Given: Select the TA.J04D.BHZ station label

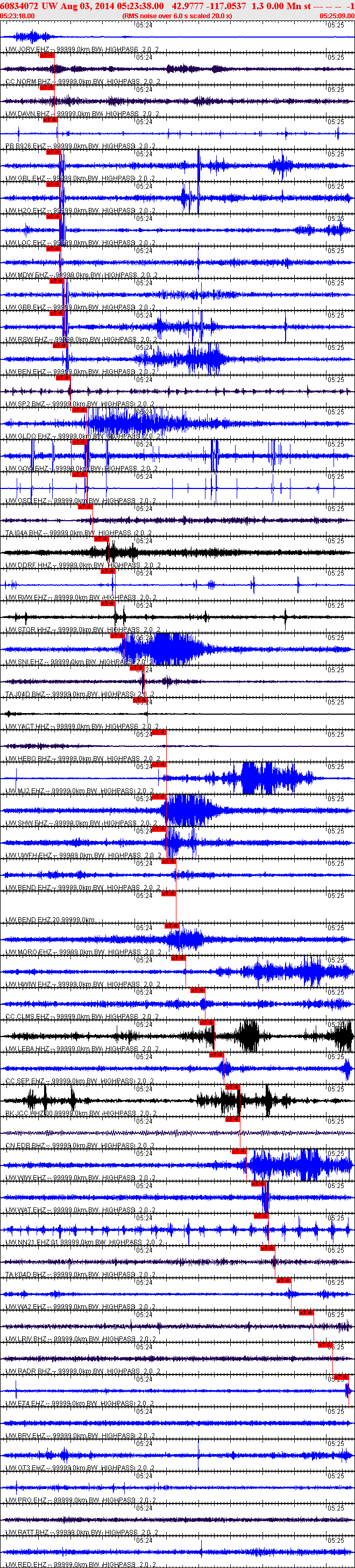Looking at the screenshot, I should coord(25,694).
